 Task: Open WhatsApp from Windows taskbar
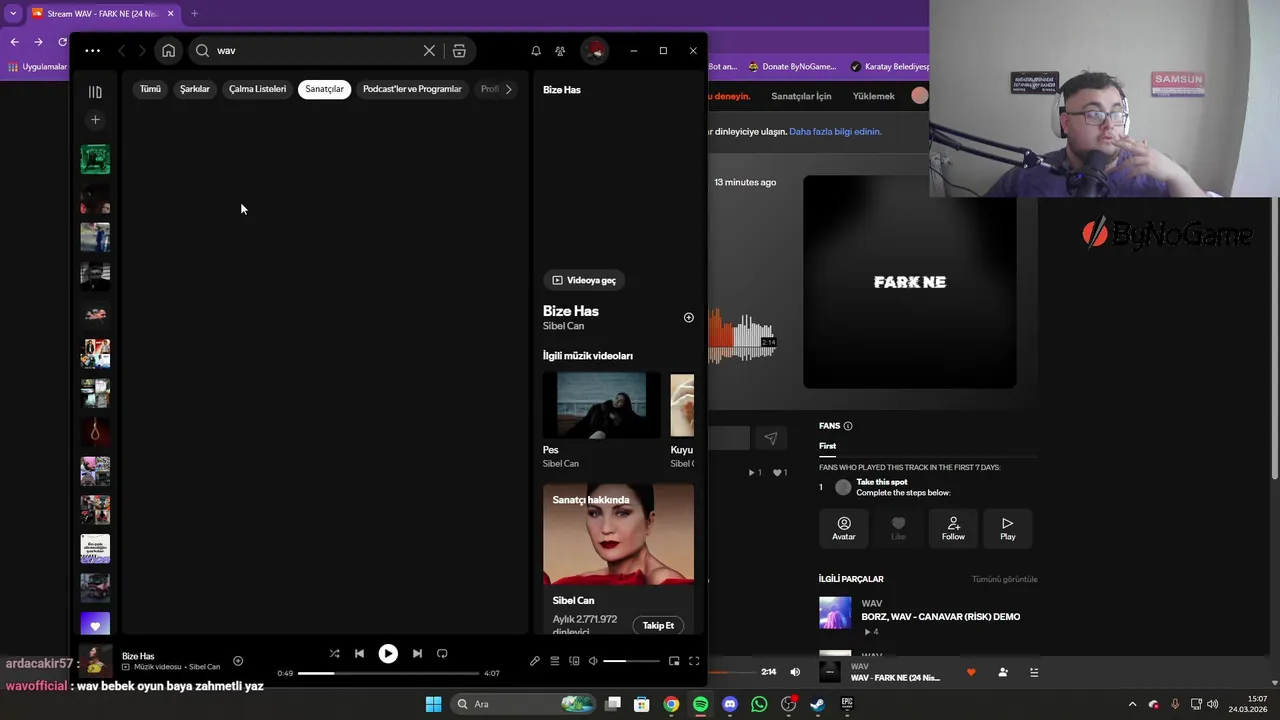point(759,704)
